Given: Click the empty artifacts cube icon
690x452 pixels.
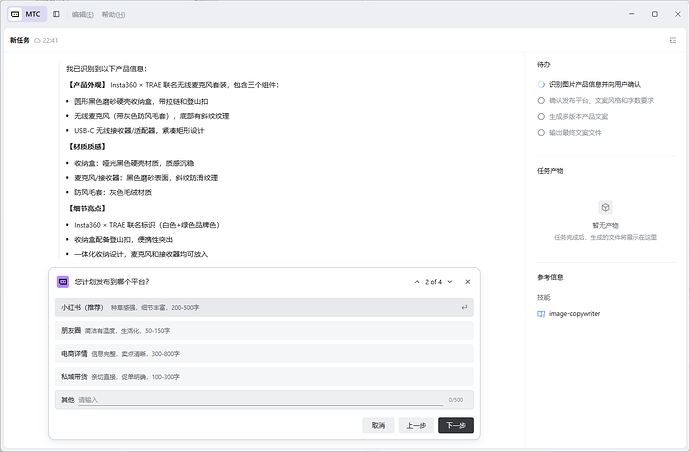Looking at the screenshot, I should click(606, 207).
